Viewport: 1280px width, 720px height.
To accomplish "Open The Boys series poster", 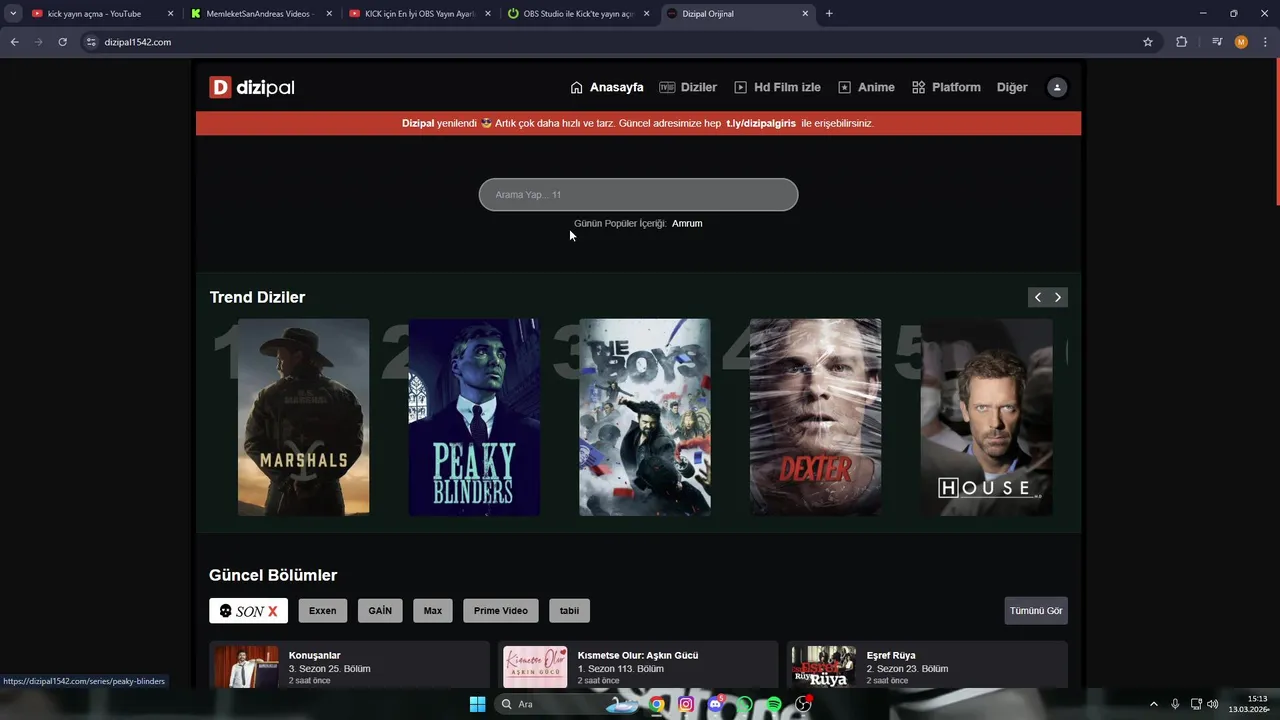I will (645, 417).
